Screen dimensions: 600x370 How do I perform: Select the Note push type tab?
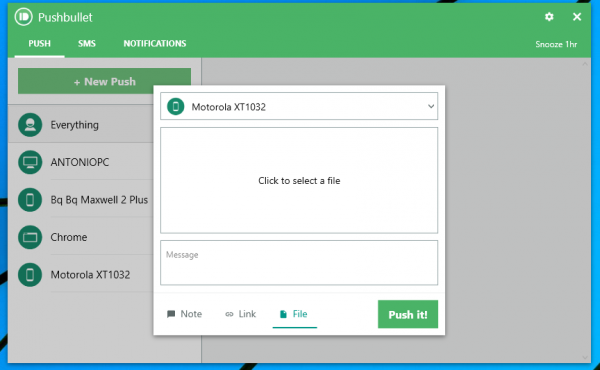[184, 314]
